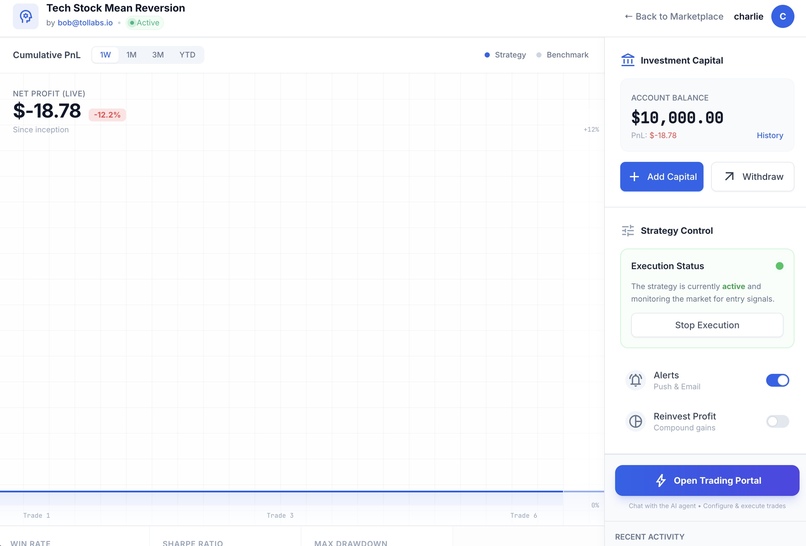Click the Cumulative PnL heading
The image size is (806, 546).
tap(47, 55)
